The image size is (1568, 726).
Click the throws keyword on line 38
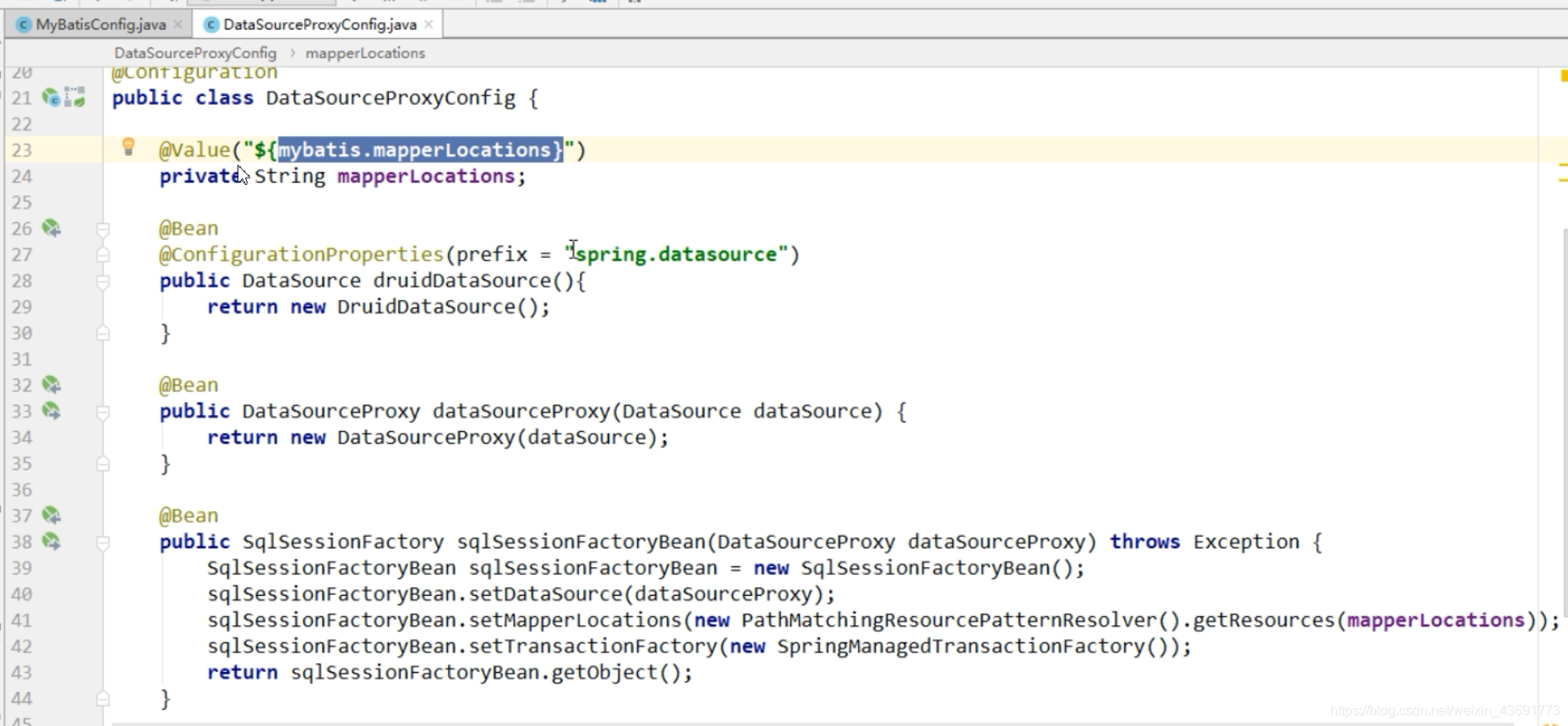(1145, 542)
